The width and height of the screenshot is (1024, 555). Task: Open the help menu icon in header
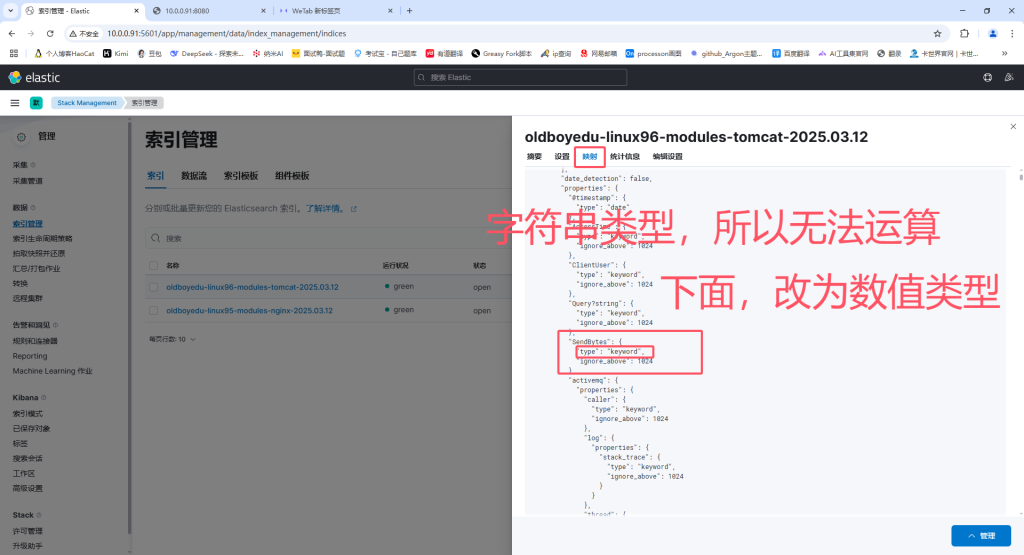tap(987, 77)
